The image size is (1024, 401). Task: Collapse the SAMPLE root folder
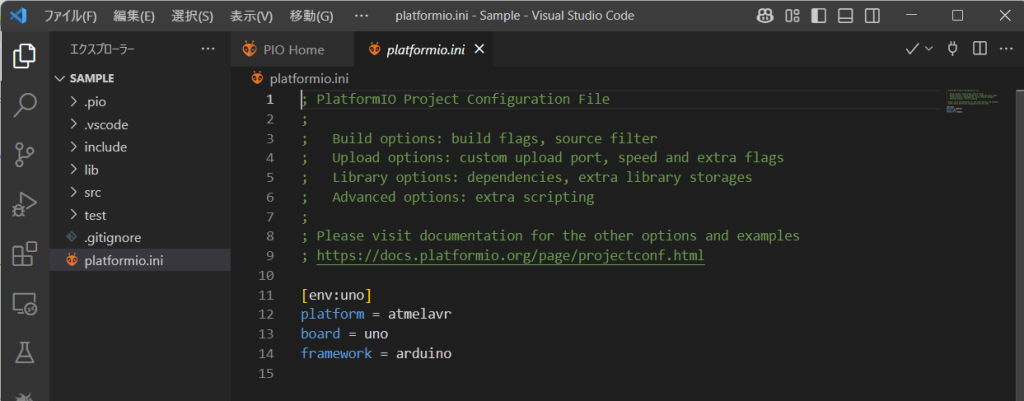58,78
